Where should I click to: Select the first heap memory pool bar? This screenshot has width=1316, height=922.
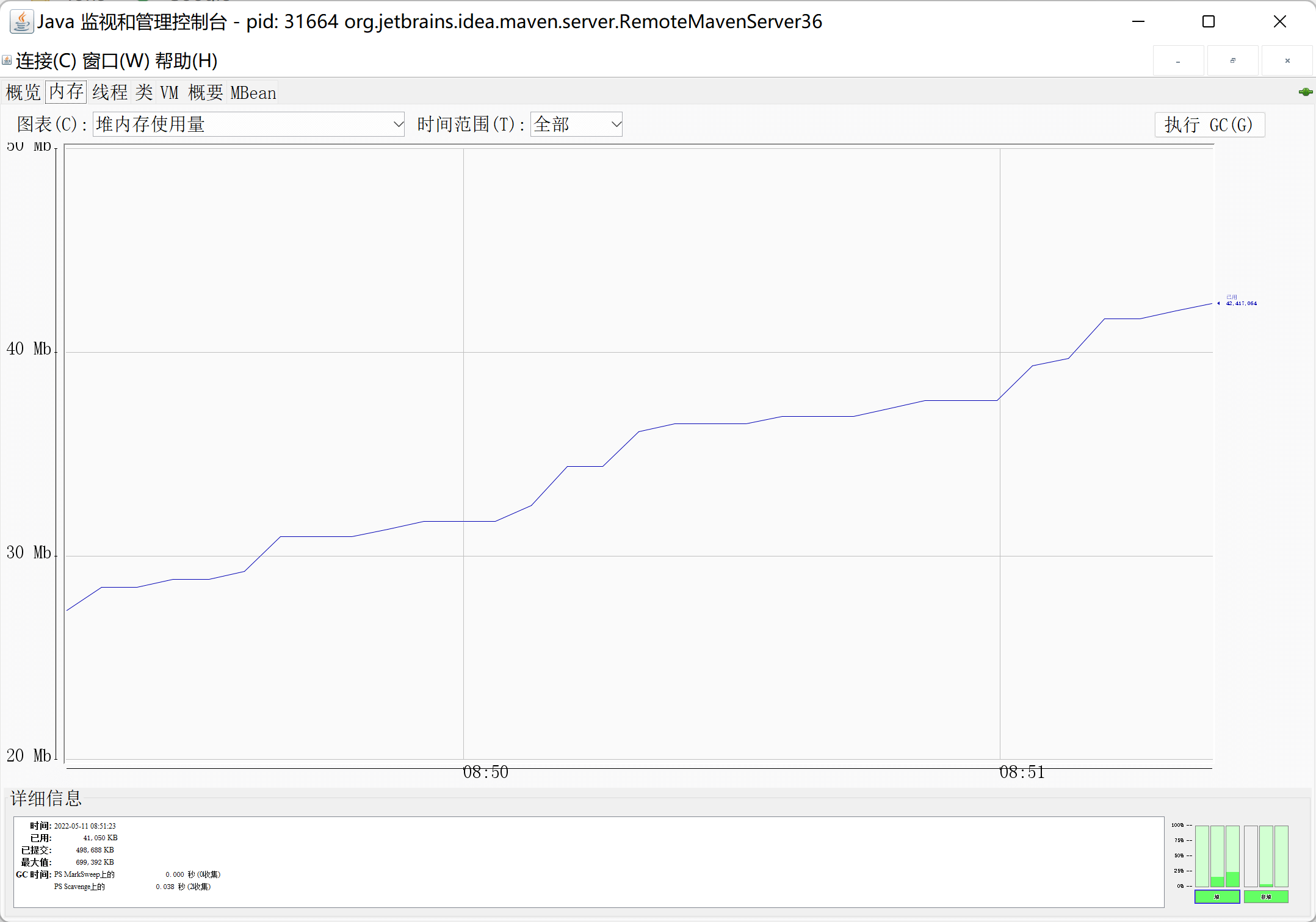(x=1202, y=856)
